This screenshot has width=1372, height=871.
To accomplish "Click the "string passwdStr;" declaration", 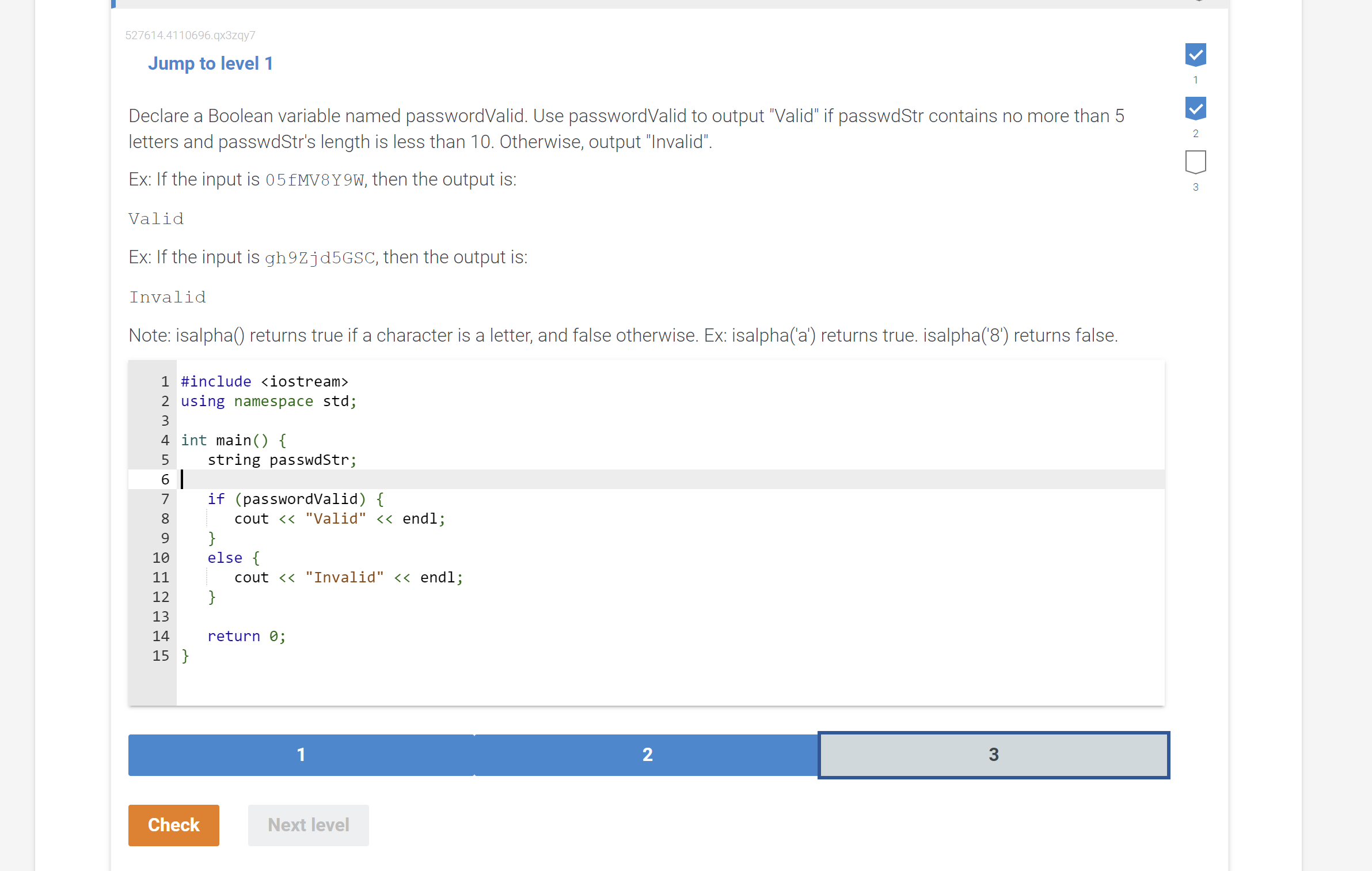I will click(x=282, y=460).
